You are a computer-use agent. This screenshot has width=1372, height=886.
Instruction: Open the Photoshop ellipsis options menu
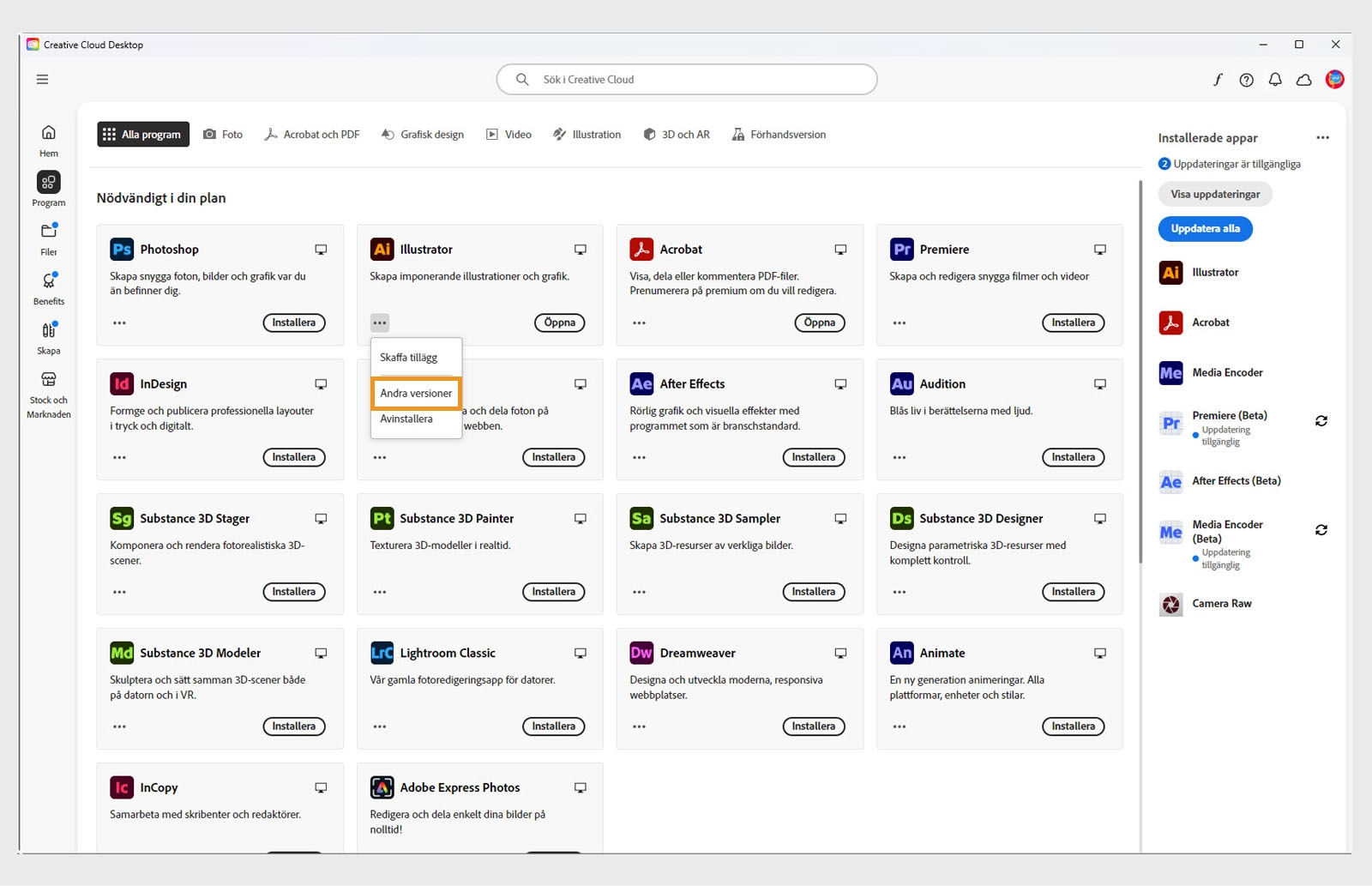[x=119, y=322]
